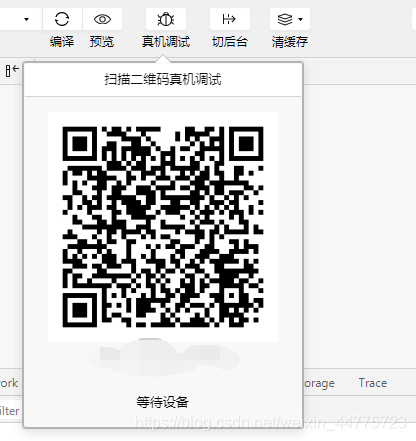Click the 扫描二维码真机调试 heading text
This screenshot has width=416, height=441.
[163, 80]
